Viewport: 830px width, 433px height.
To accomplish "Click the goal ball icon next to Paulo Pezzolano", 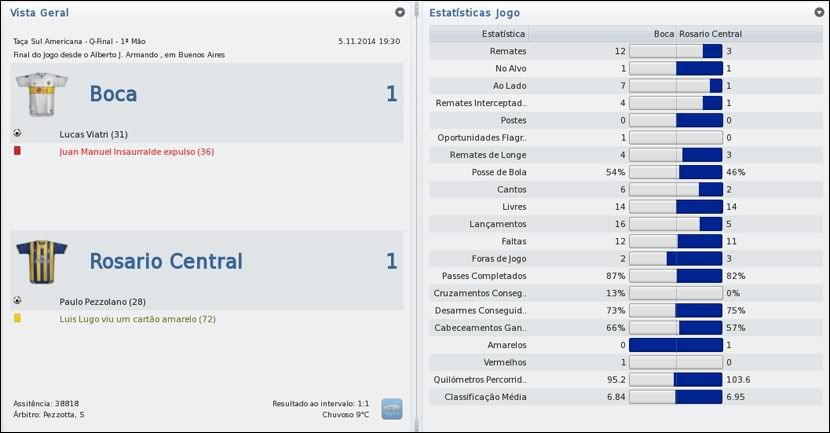I will tap(17, 300).
